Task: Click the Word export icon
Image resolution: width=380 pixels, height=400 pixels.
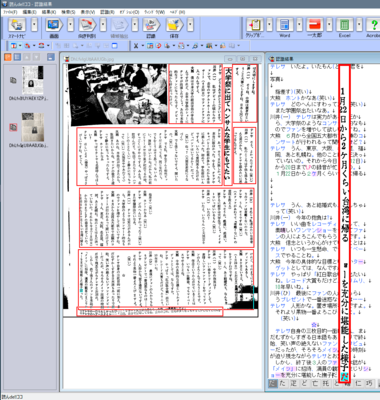Action: [x=285, y=25]
